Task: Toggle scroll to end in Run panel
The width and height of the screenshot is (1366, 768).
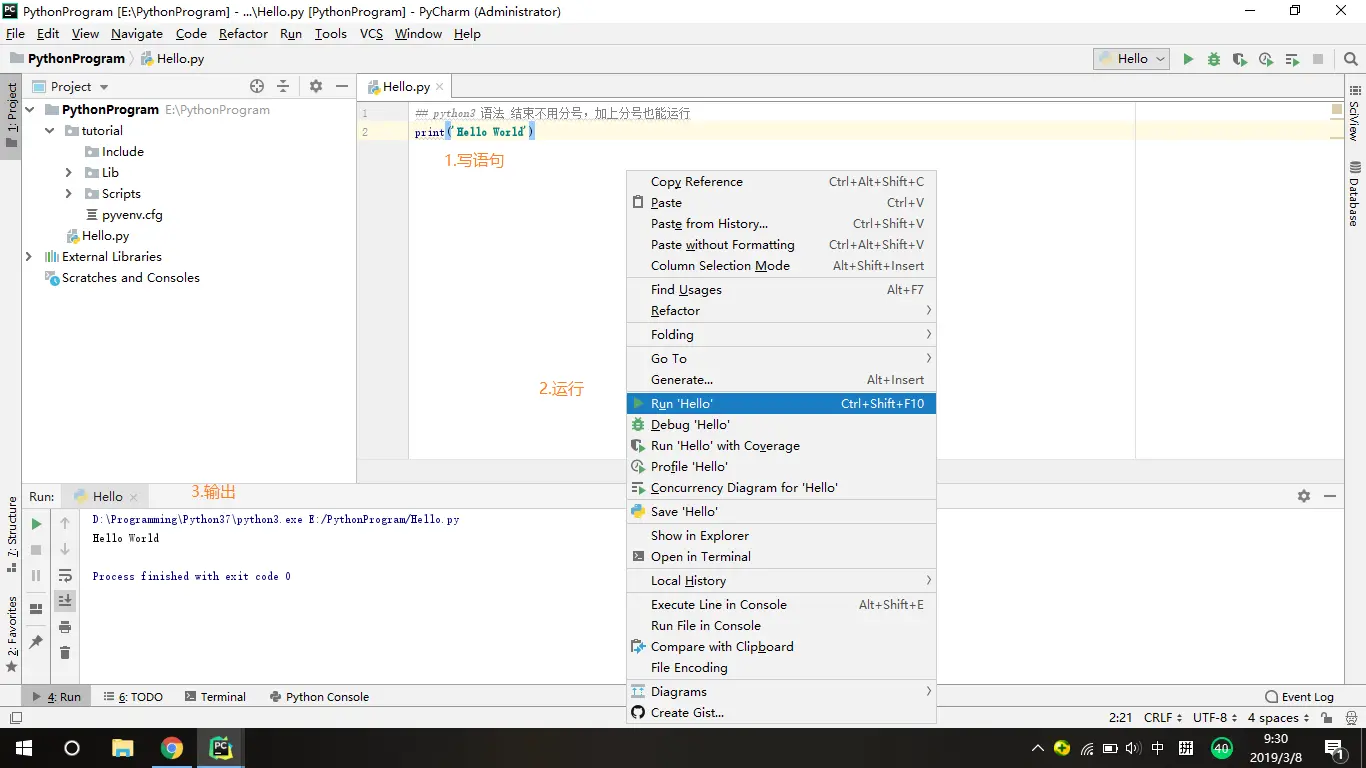Action: pyautogui.click(x=65, y=601)
